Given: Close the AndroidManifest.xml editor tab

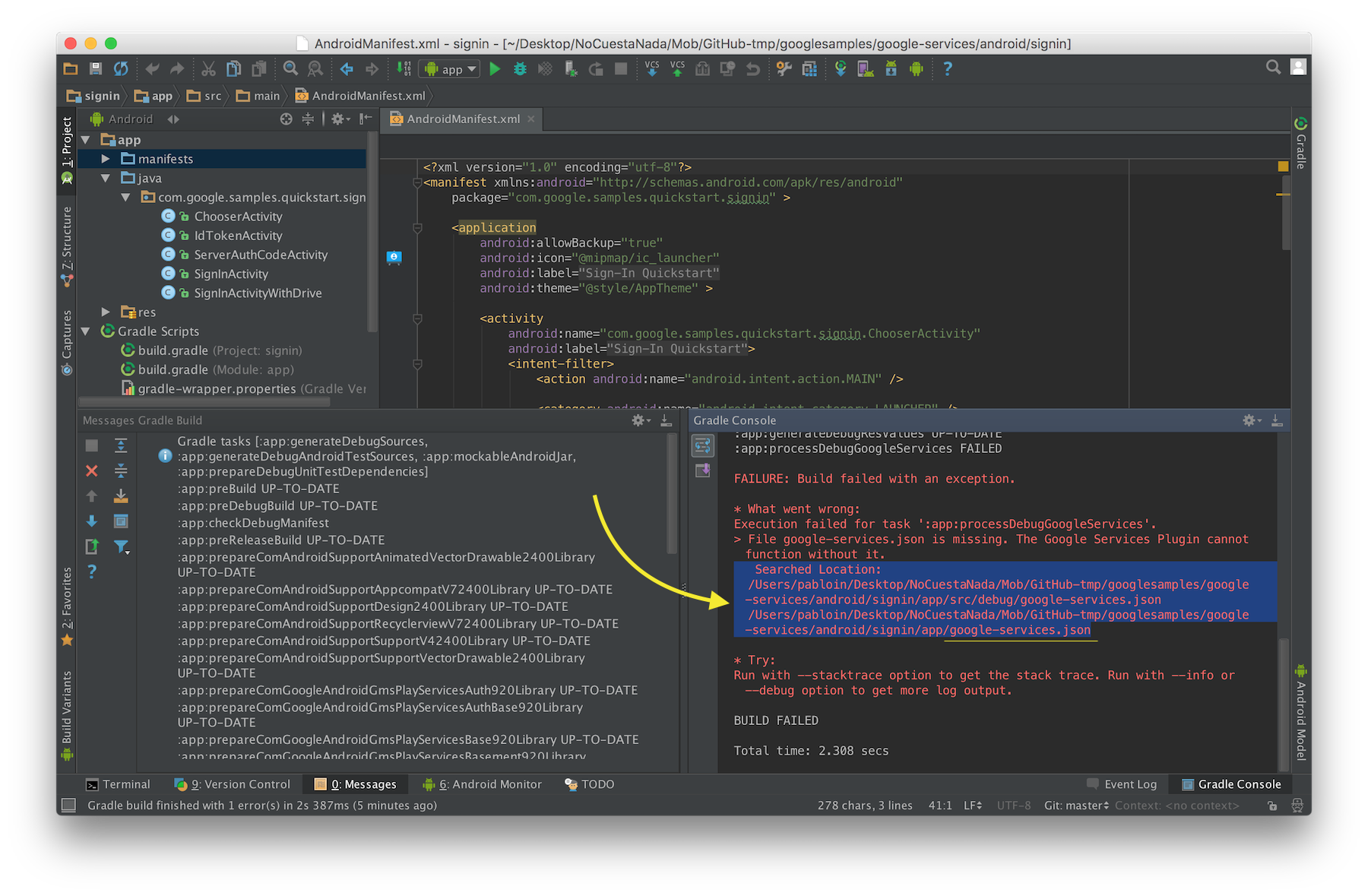Looking at the screenshot, I should coord(531,119).
